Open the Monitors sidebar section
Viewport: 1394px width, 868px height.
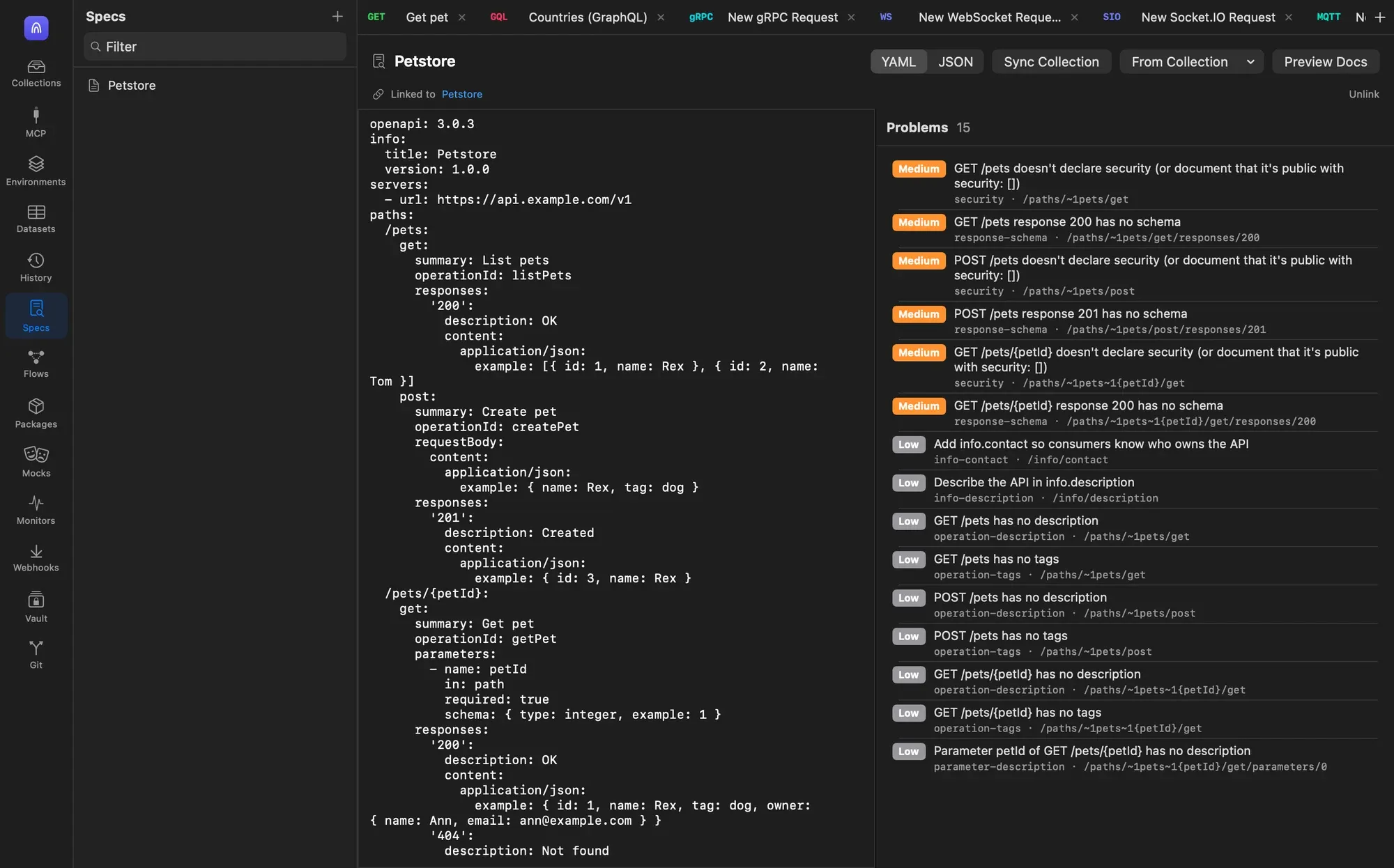[x=36, y=511]
